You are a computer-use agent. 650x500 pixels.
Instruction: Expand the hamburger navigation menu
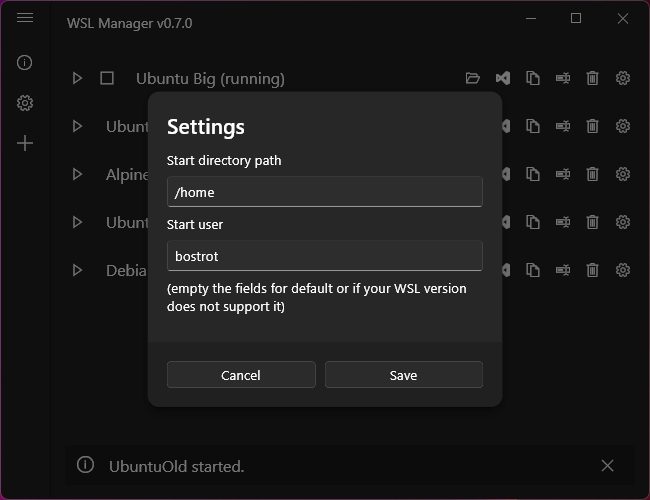(25, 18)
